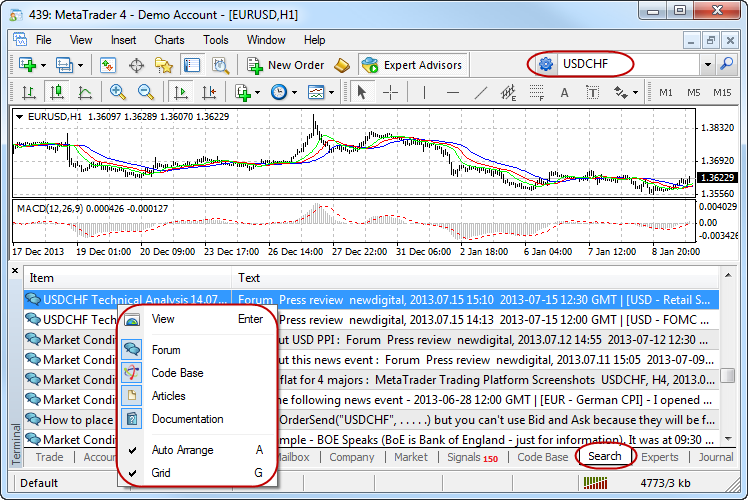This screenshot has width=748, height=500.
Task: Toggle Grid option in context menu
Action: point(161,472)
